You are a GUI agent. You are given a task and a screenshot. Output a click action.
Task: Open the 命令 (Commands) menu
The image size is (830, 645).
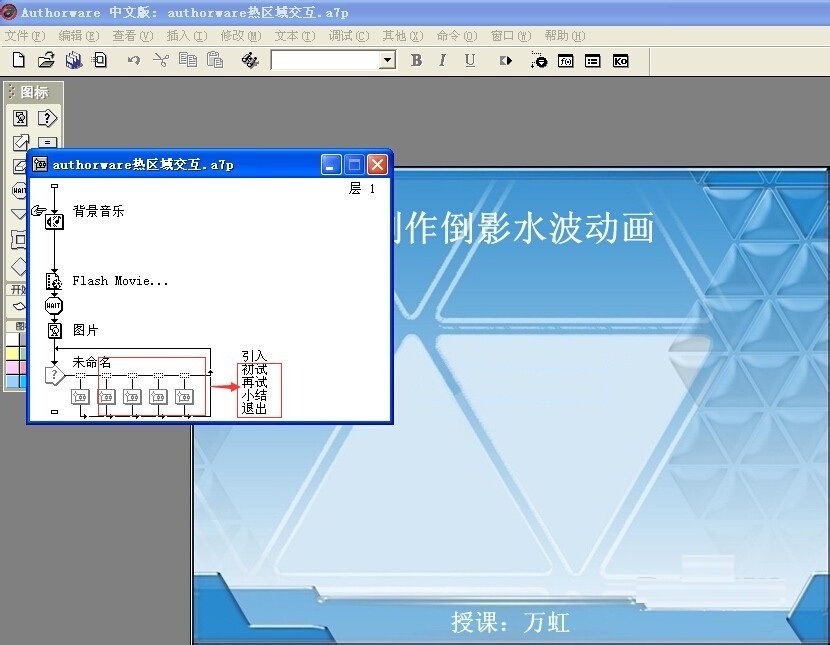pyautogui.click(x=456, y=35)
